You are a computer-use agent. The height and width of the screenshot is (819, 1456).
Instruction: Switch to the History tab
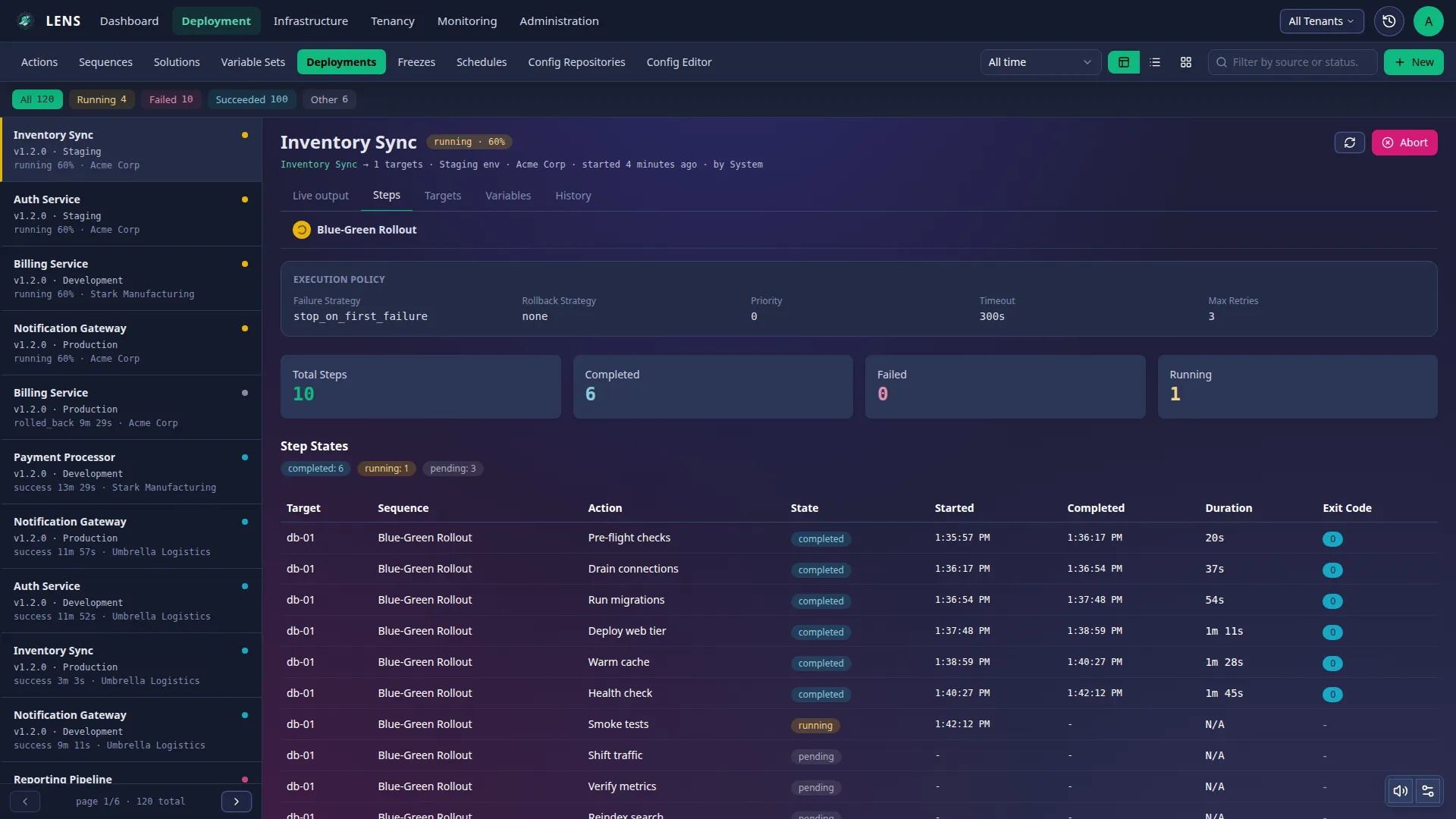573,196
